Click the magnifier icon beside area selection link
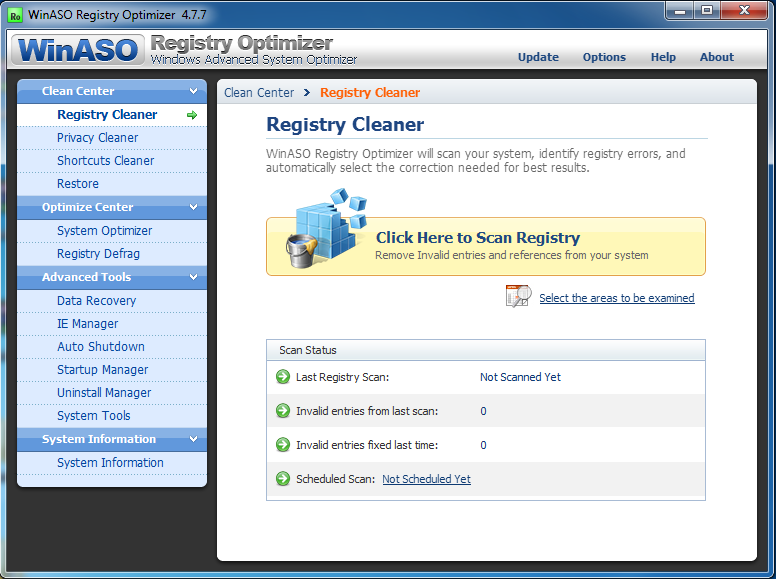The width and height of the screenshot is (776, 579). [518, 296]
